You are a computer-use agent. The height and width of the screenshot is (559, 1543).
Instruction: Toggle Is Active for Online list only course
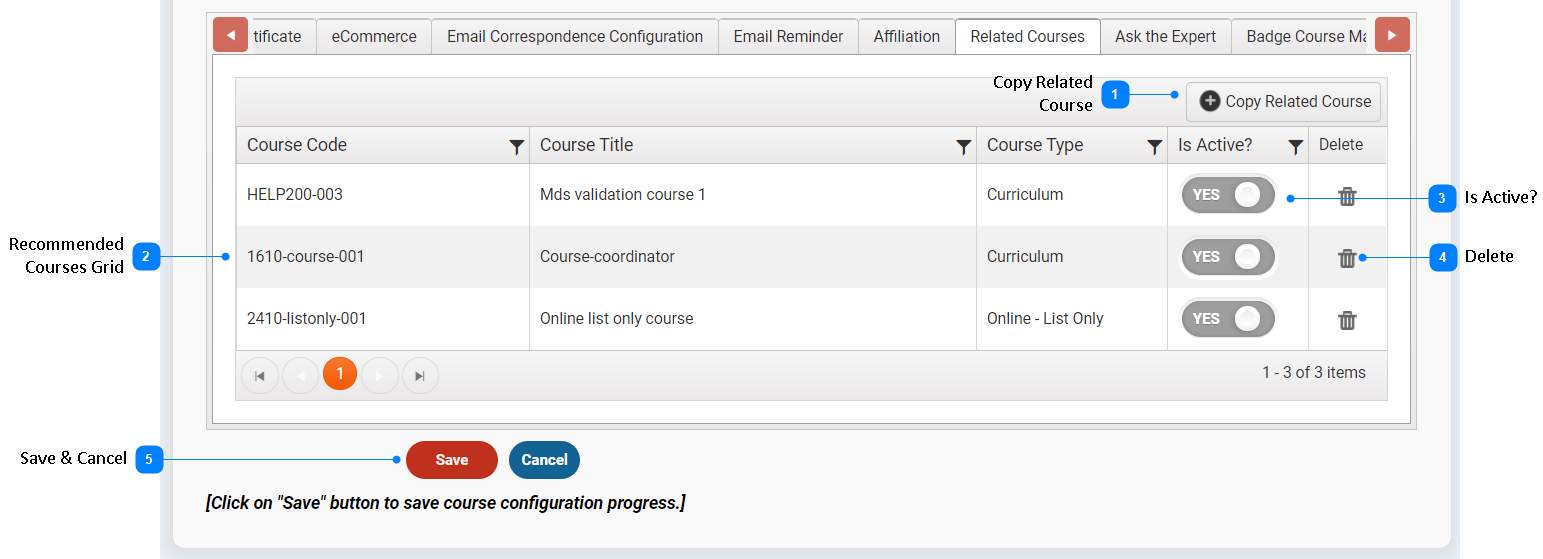1228,319
